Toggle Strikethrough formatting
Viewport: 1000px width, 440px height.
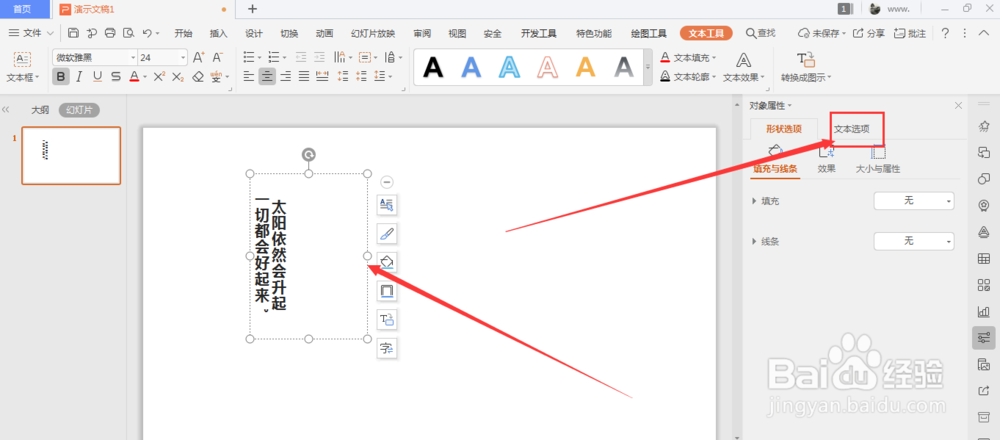pos(115,77)
